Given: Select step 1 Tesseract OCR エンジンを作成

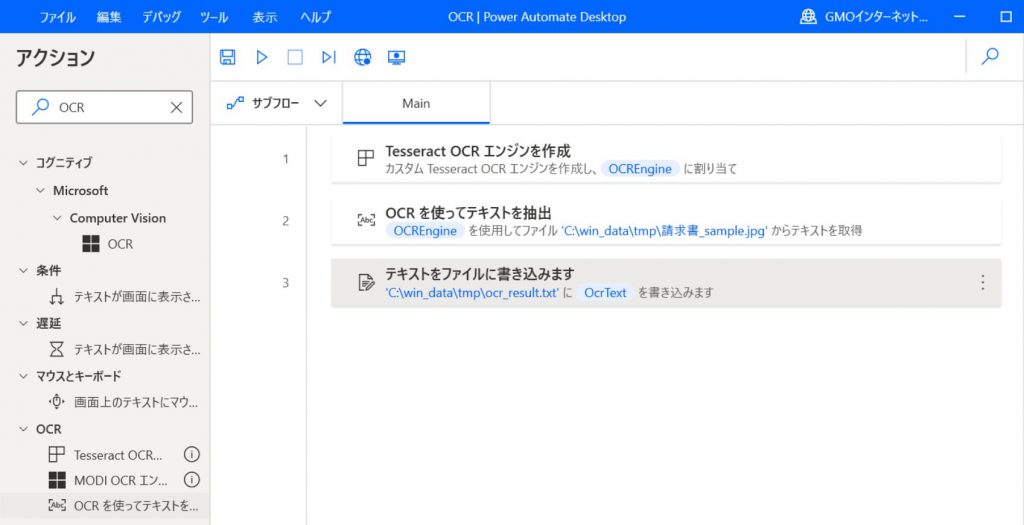Looking at the screenshot, I should [x=666, y=159].
